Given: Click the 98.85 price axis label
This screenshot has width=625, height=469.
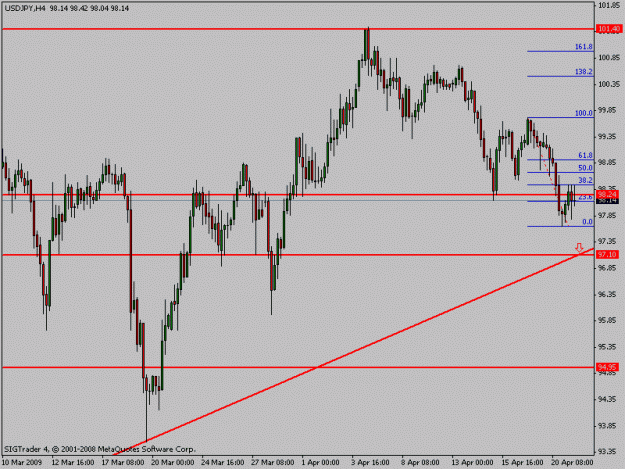Looking at the screenshot, I should tap(608, 163).
